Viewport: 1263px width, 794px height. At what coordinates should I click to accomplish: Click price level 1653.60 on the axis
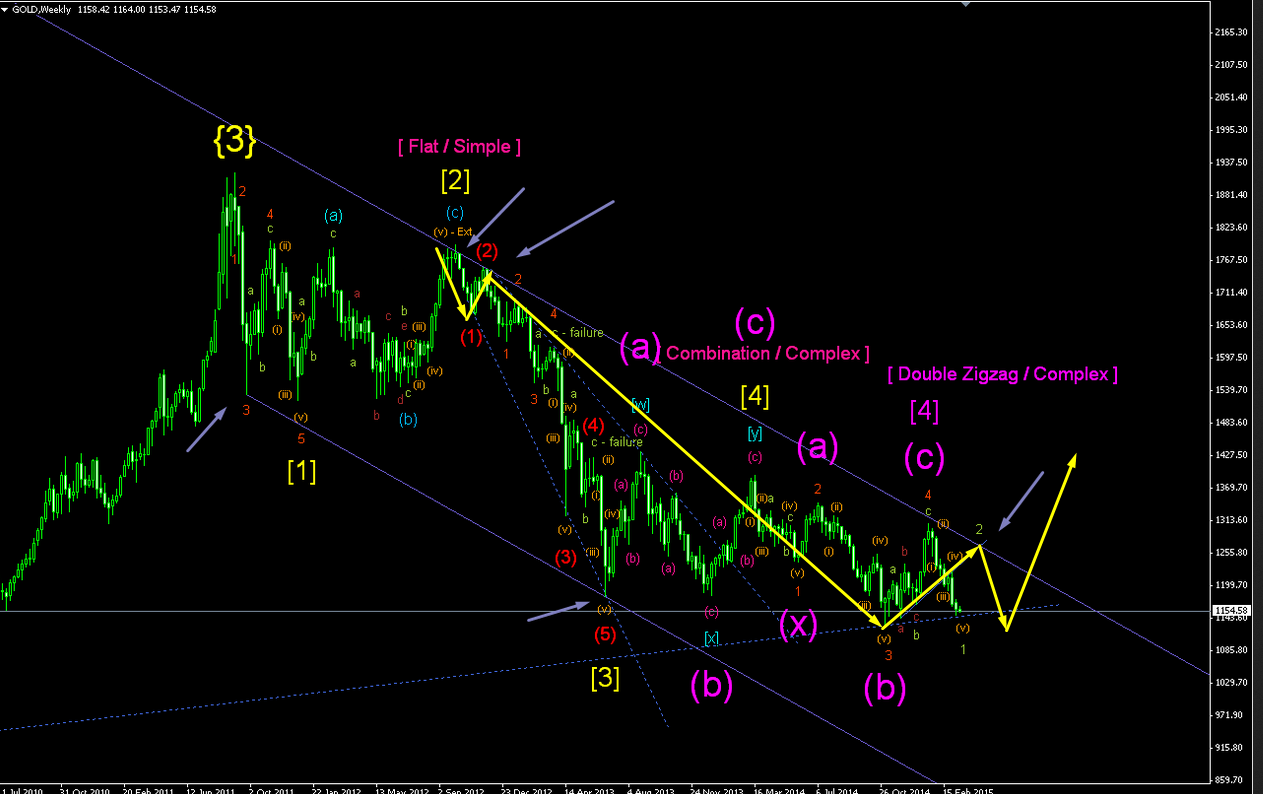pos(1231,325)
